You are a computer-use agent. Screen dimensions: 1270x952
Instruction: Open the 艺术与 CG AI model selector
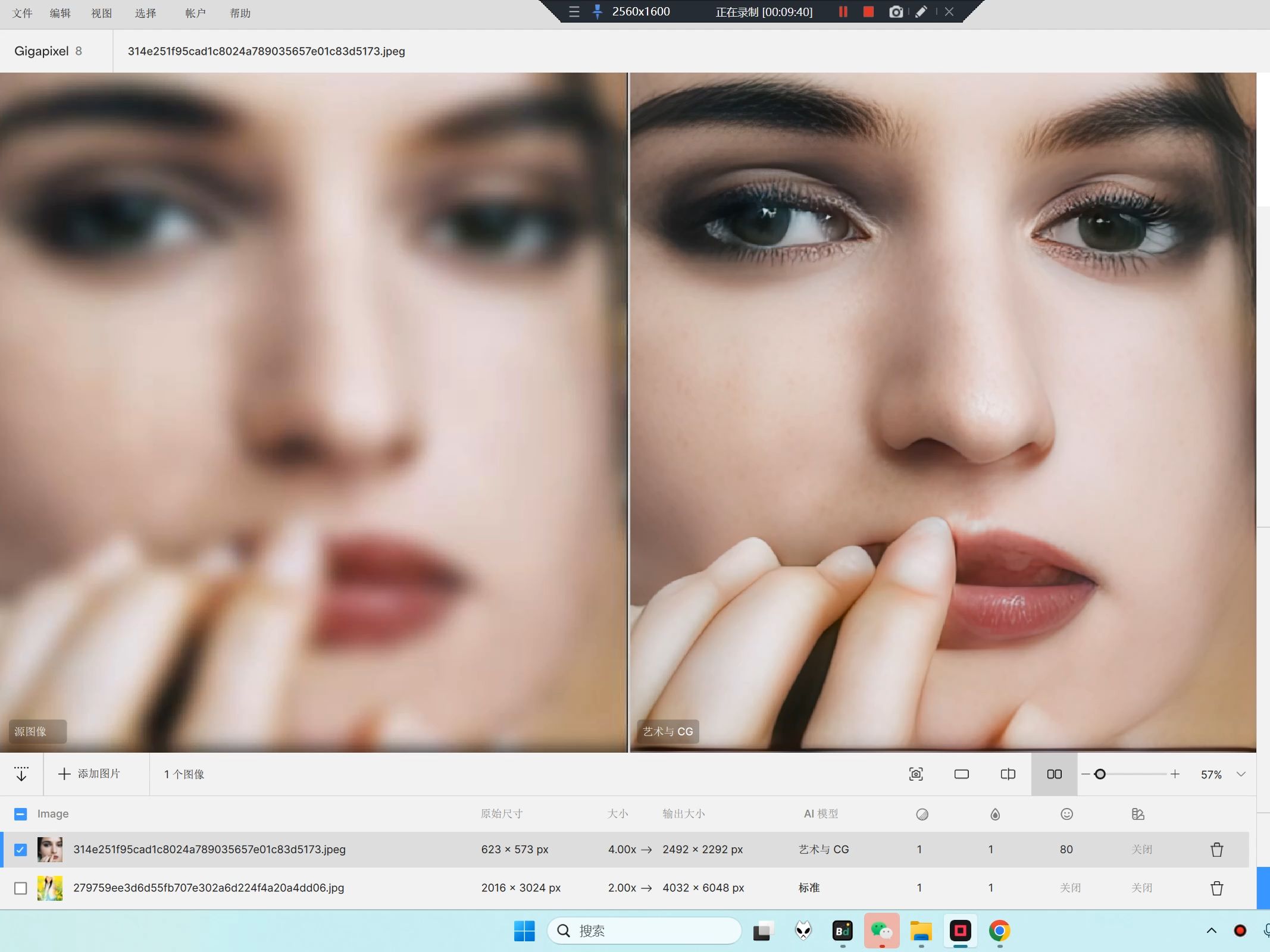(x=824, y=850)
